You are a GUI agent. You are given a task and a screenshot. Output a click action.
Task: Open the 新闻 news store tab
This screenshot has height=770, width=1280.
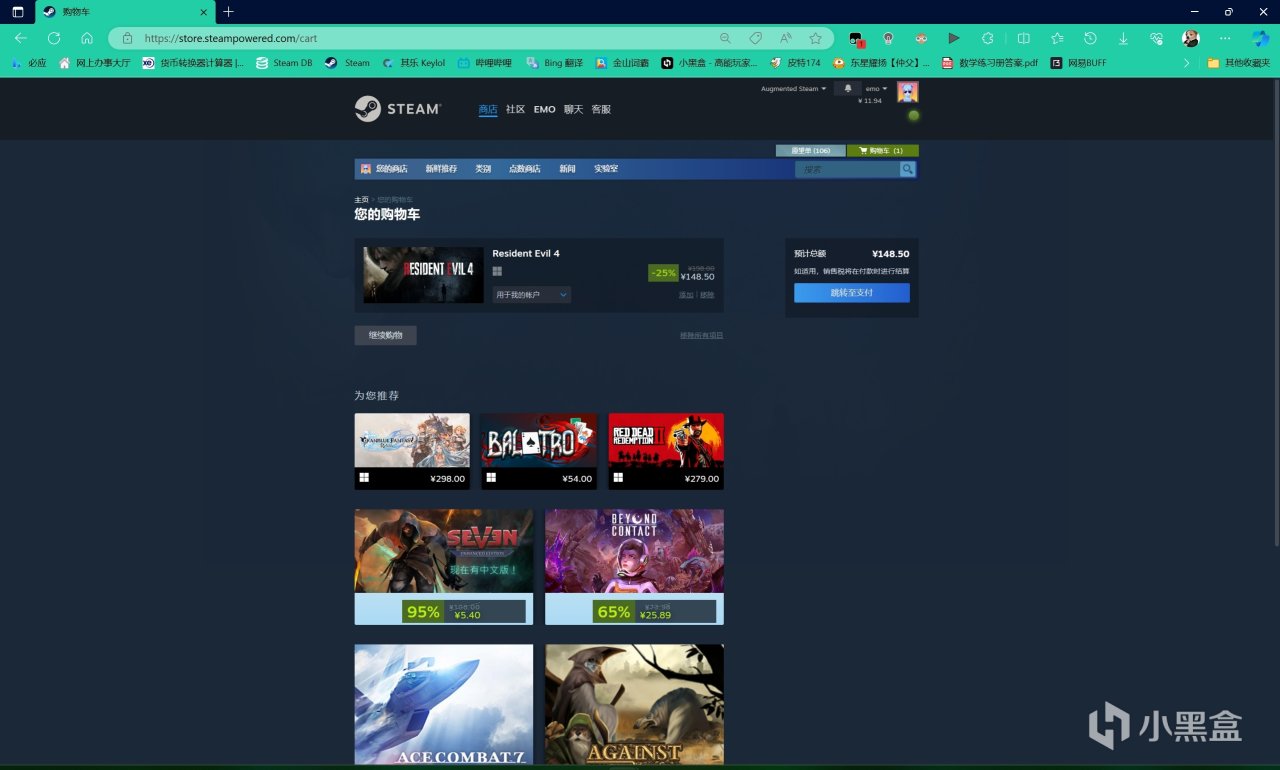pos(567,169)
